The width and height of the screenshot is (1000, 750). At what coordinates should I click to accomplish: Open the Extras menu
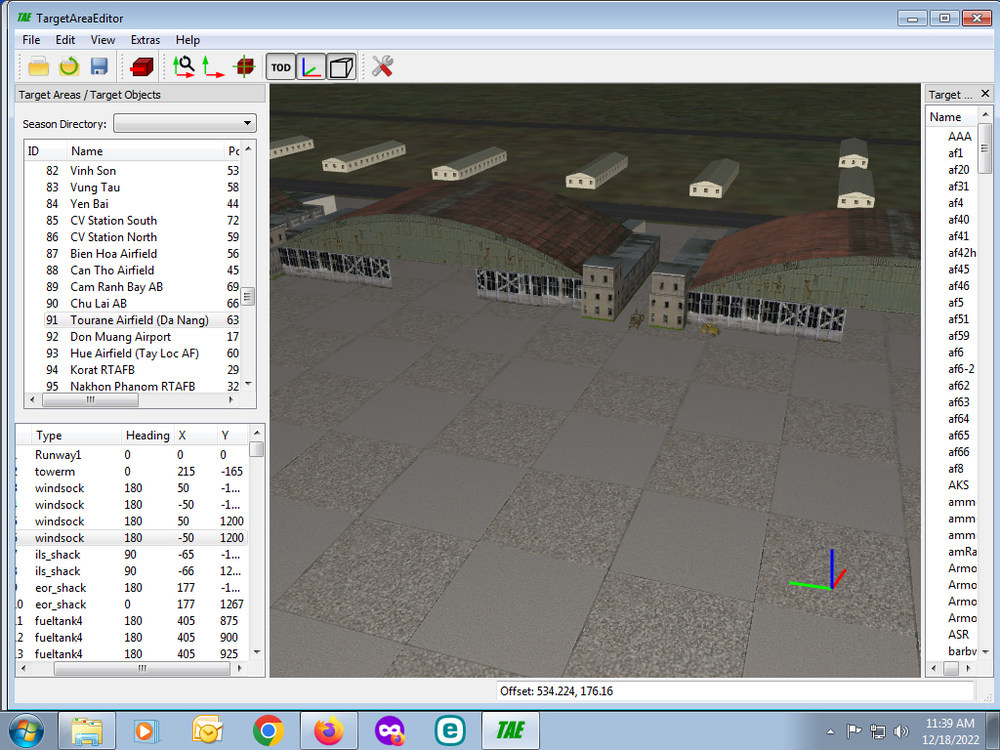(x=145, y=40)
